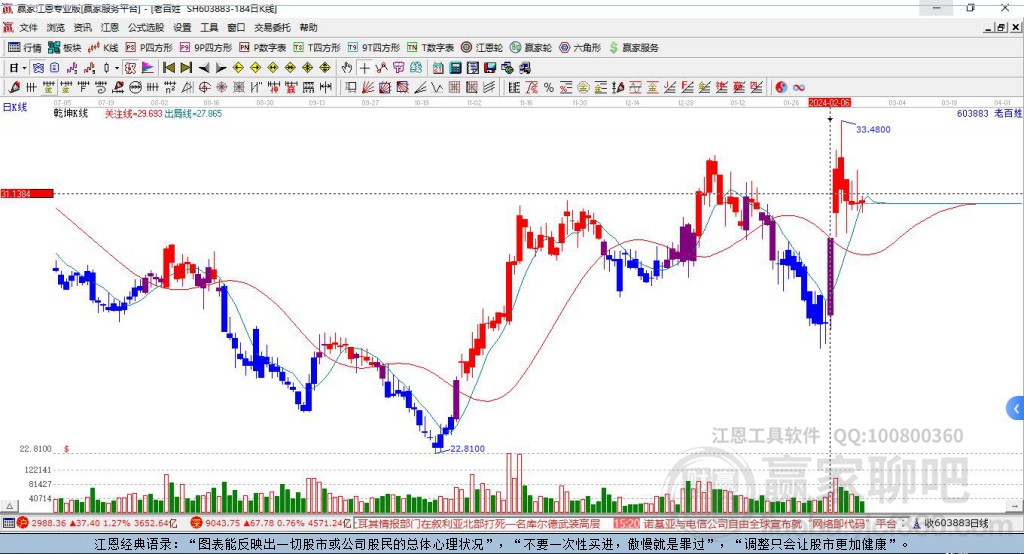Click the 2024-02-06 date marker
The height and width of the screenshot is (554, 1024).
click(x=829, y=103)
